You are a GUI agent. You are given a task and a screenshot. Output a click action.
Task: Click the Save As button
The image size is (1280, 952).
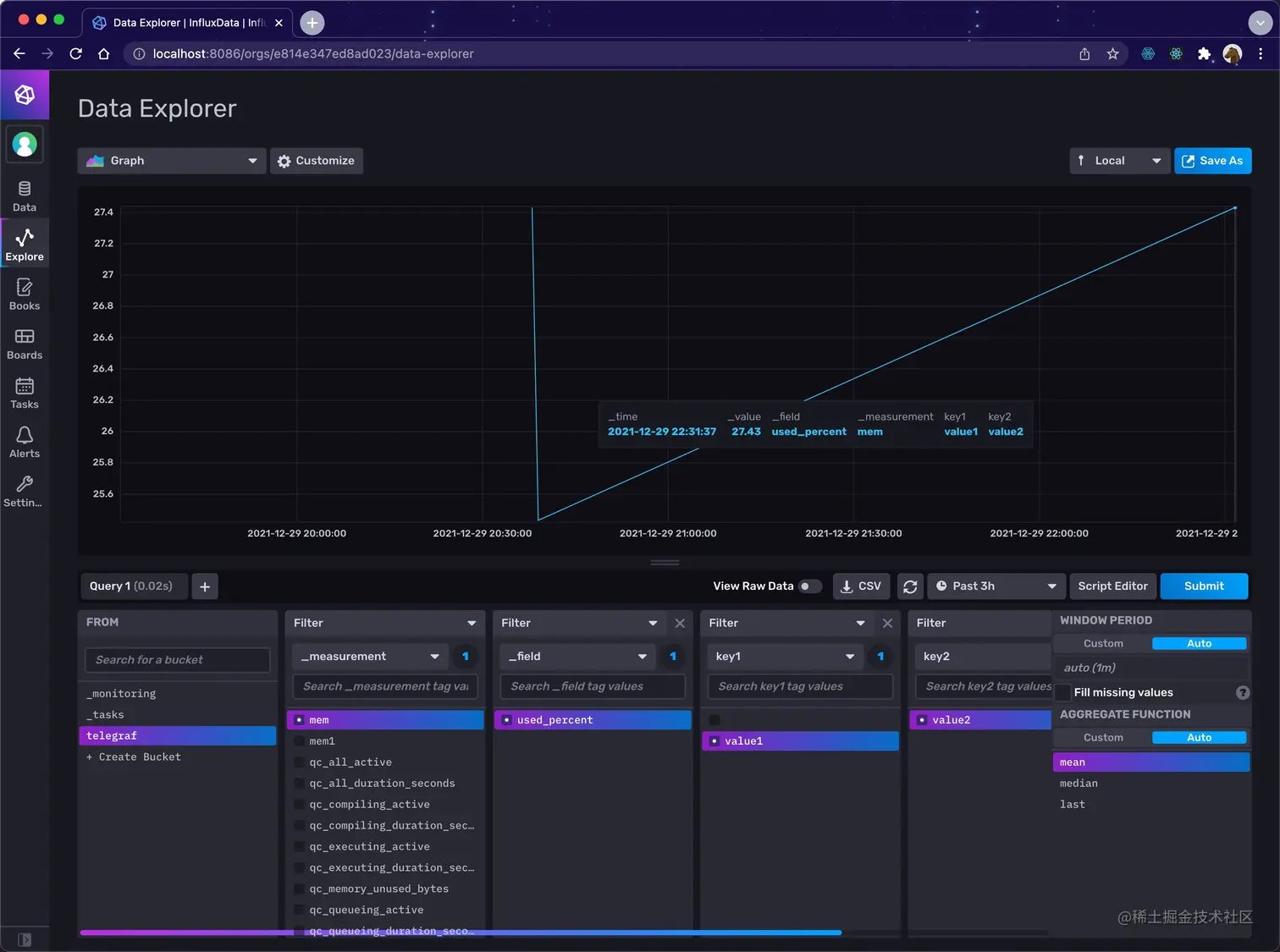click(x=1212, y=161)
